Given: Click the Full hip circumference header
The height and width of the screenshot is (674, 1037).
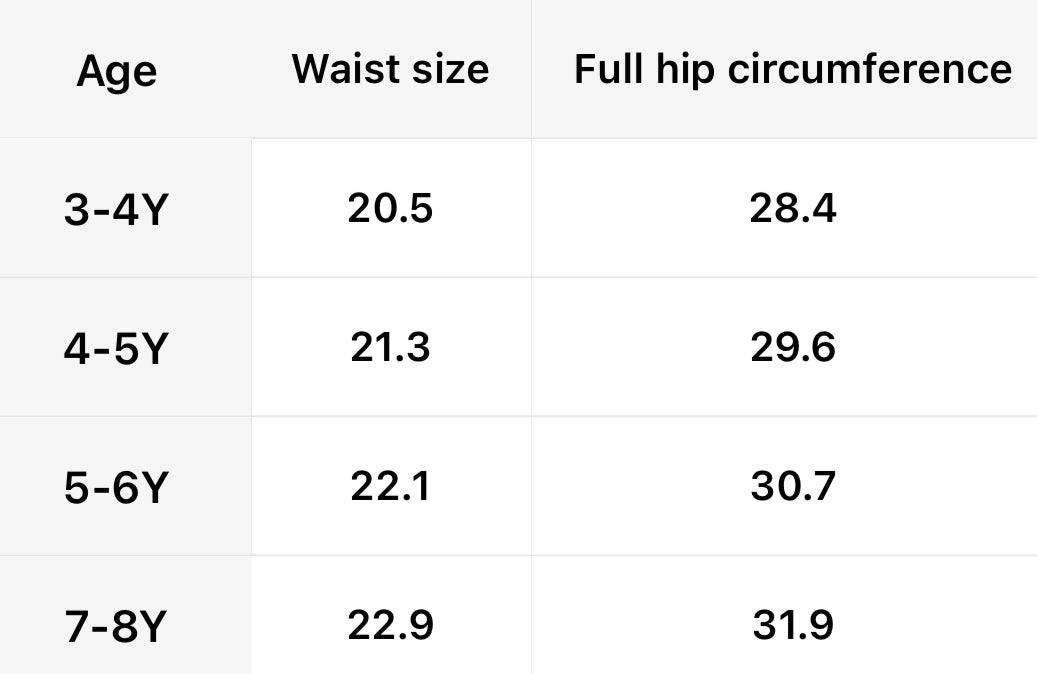Looking at the screenshot, I should pos(792,69).
